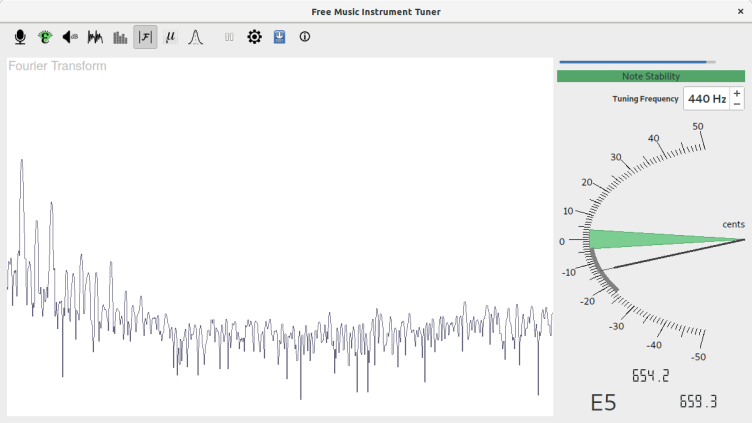Decrease tuning frequency with minus button
The image size is (752, 423).
[x=737, y=104]
